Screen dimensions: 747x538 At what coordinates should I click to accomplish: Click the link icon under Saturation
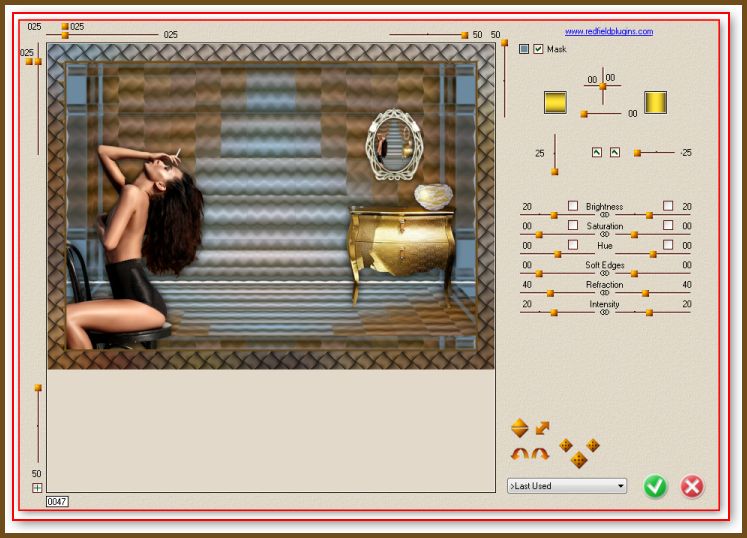coord(605,234)
